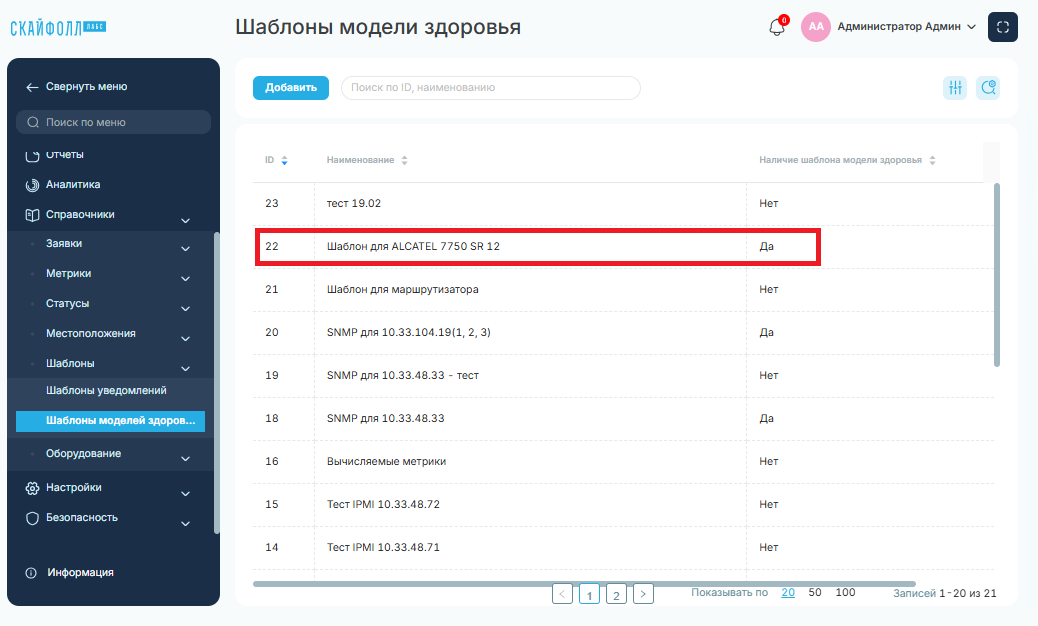This screenshot has height=626, width=1038.
Task: Select Шаблоны моделей здоровья menu item
Action: coord(111,421)
